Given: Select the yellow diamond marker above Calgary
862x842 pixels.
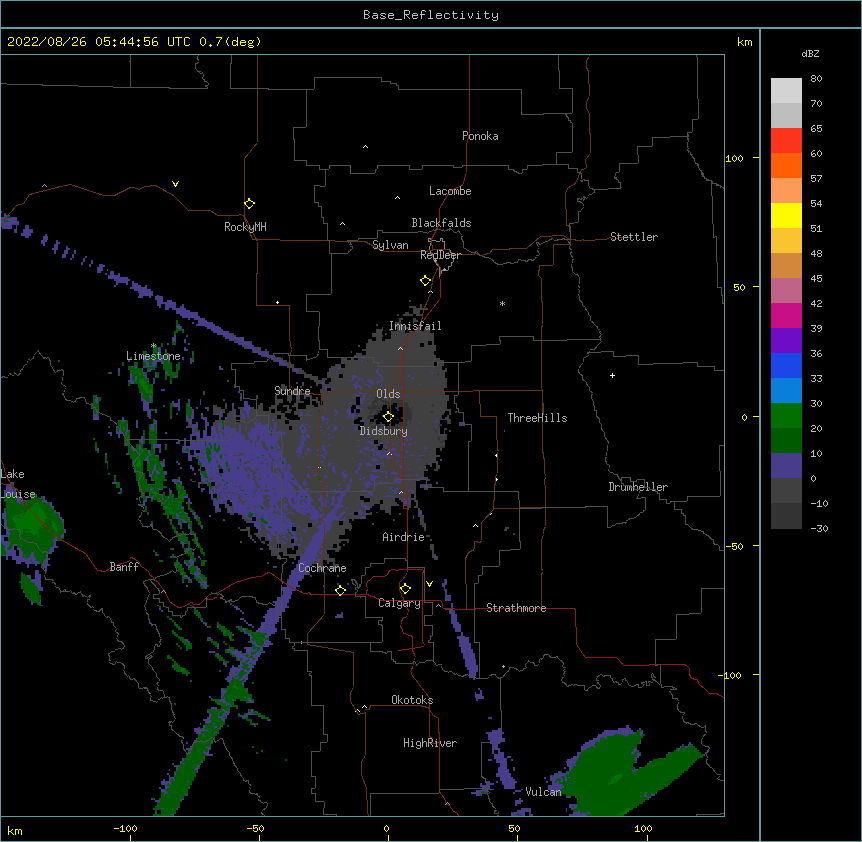Looking at the screenshot, I should click(405, 589).
